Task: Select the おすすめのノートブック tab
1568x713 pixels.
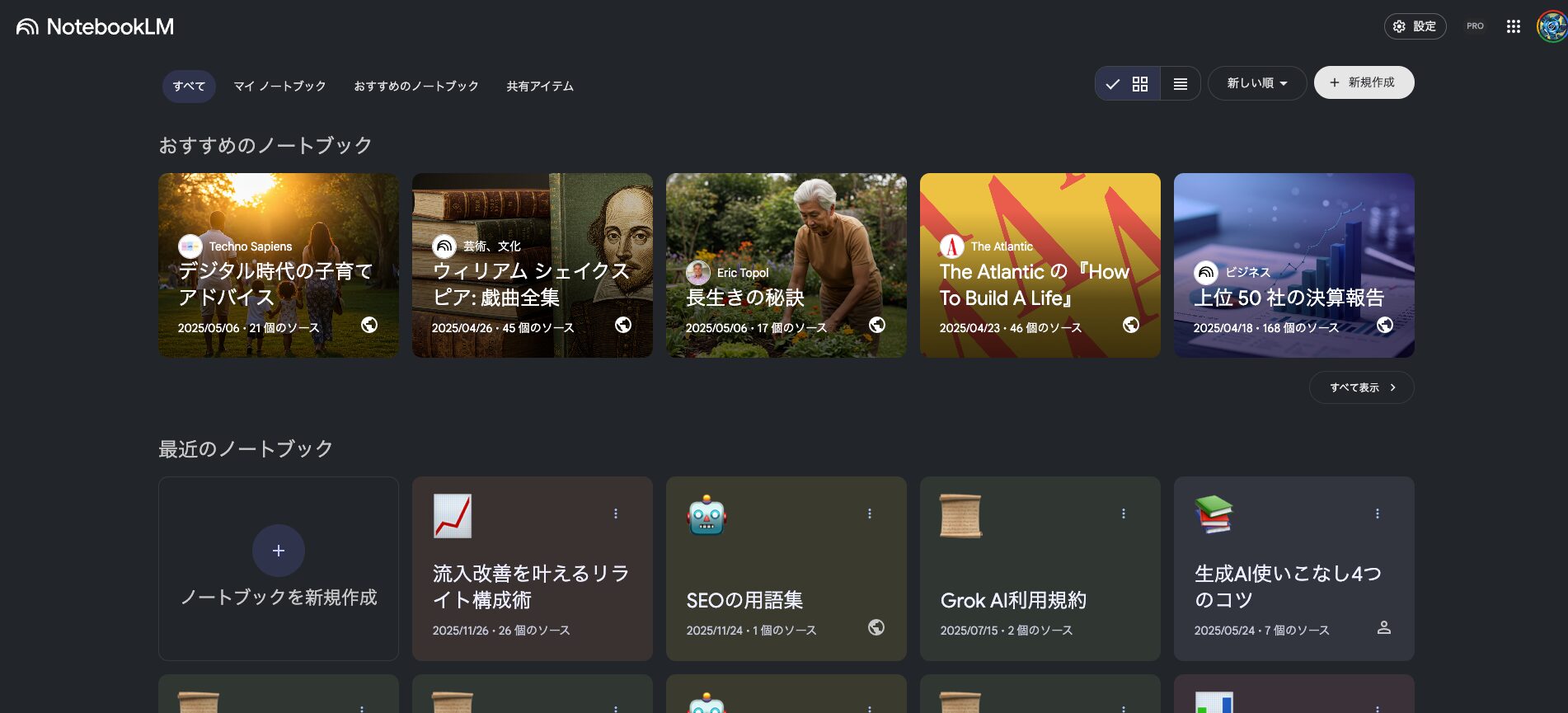Action: click(x=416, y=87)
